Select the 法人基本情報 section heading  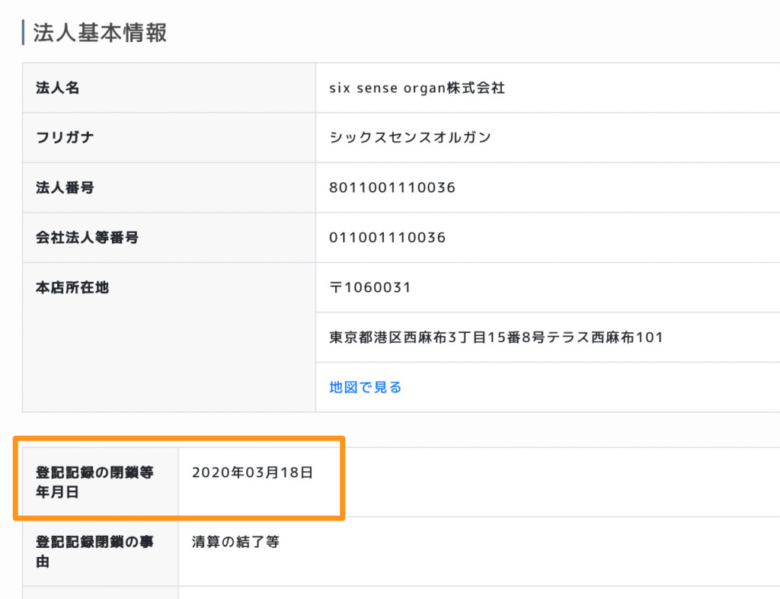click(x=100, y=33)
